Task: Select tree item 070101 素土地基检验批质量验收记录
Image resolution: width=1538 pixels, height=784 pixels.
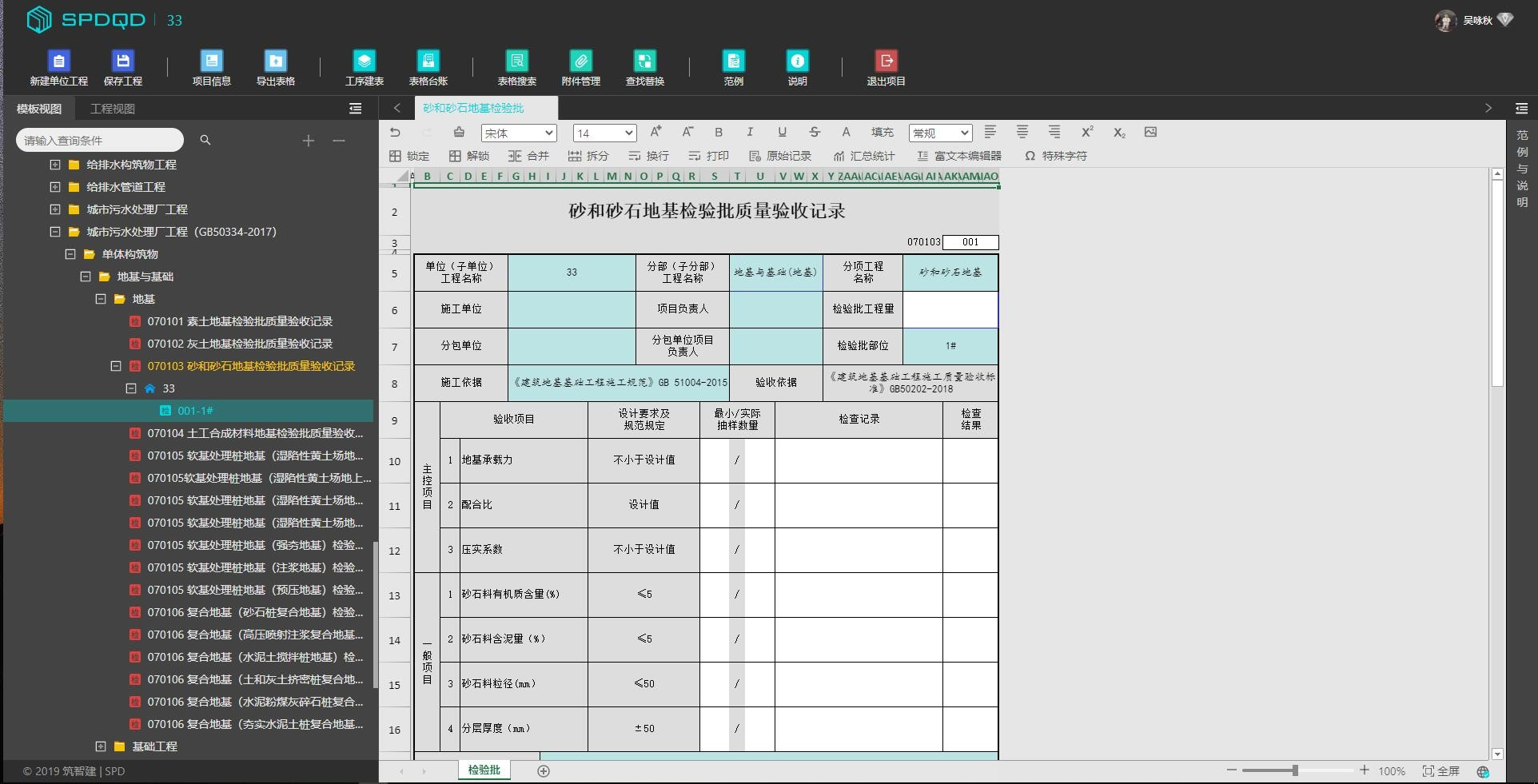Action: pyautogui.click(x=240, y=321)
